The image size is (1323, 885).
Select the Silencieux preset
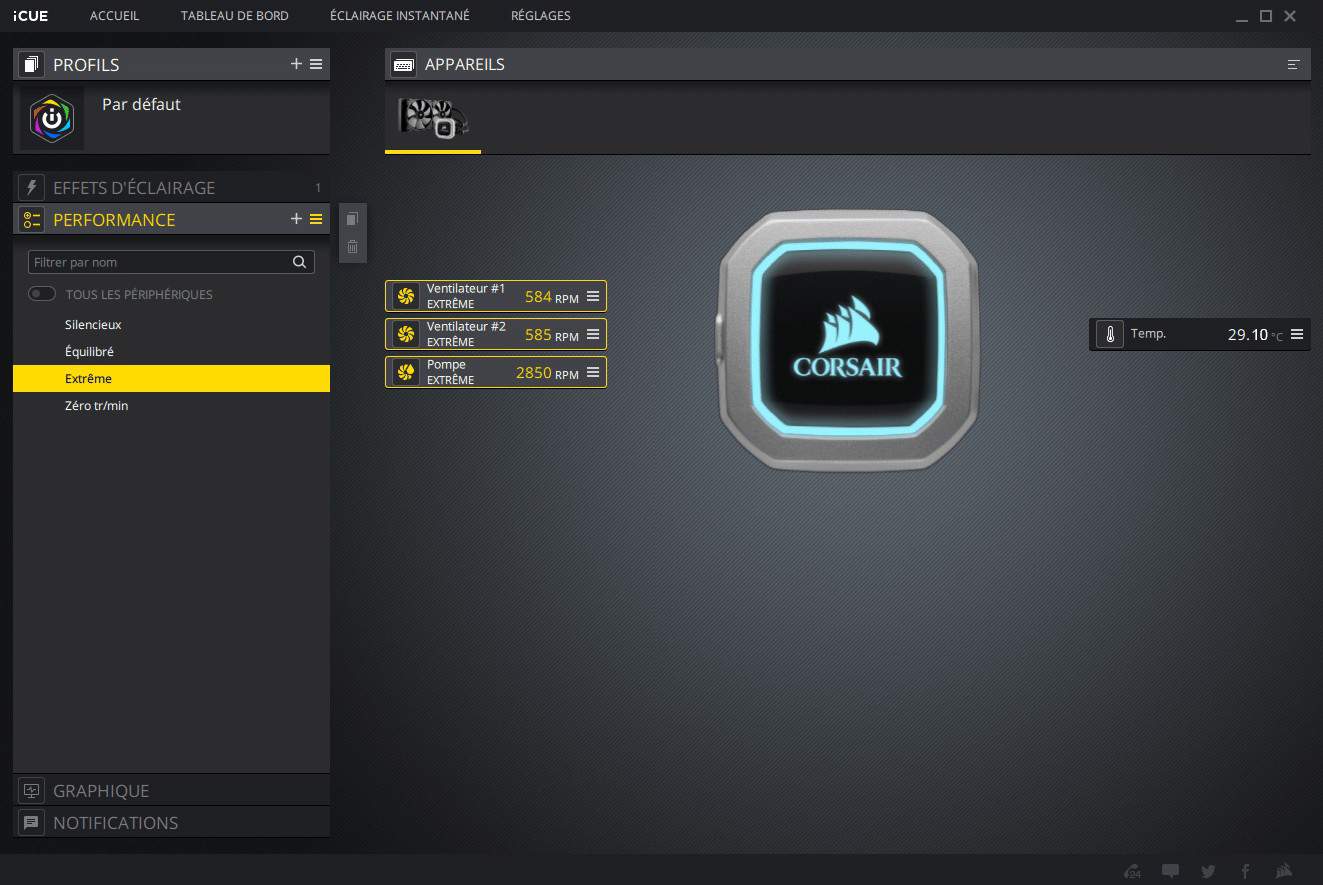93,325
